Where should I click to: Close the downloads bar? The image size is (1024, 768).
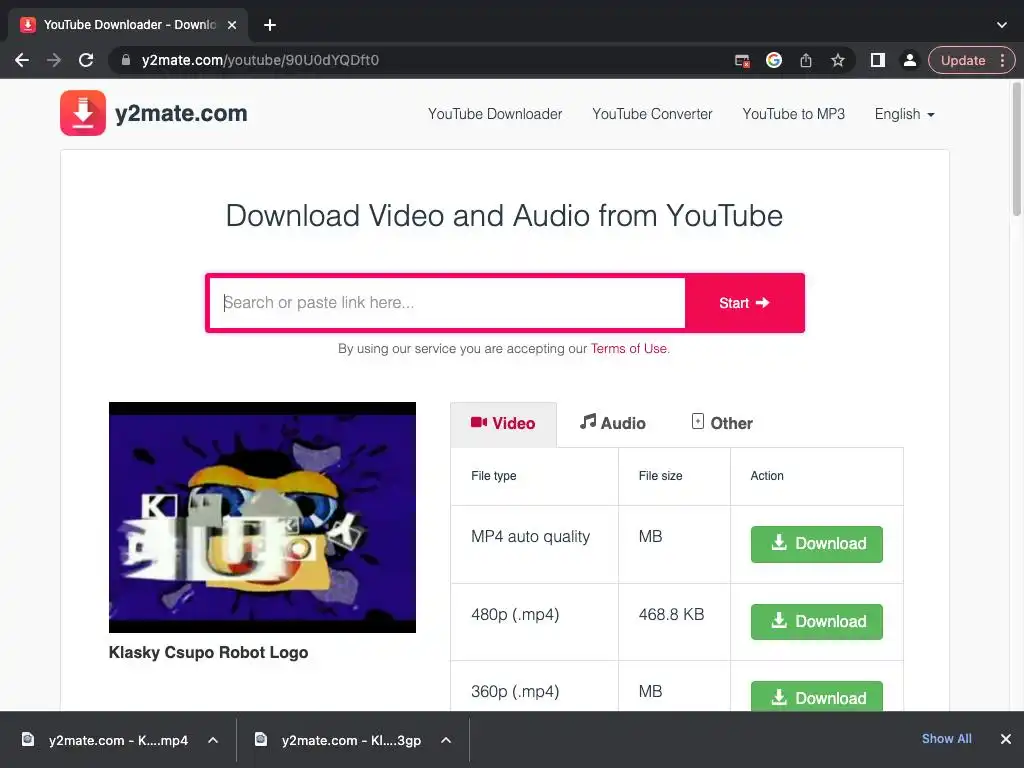tap(1006, 739)
